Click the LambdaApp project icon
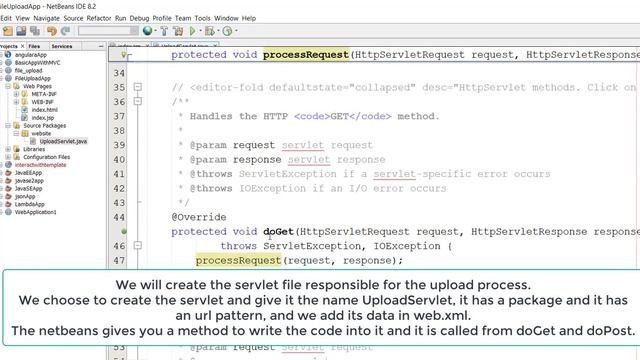The height and width of the screenshot is (360, 640). pyautogui.click(x=8, y=204)
